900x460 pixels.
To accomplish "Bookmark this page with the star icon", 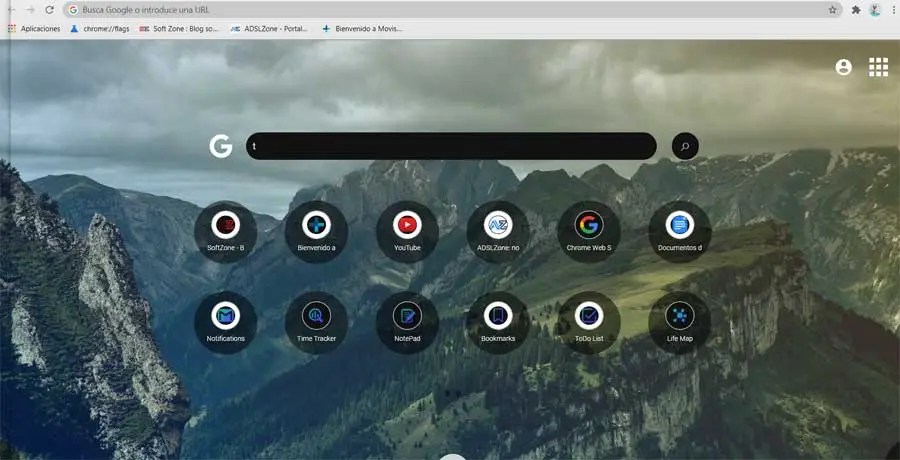I will pos(832,10).
